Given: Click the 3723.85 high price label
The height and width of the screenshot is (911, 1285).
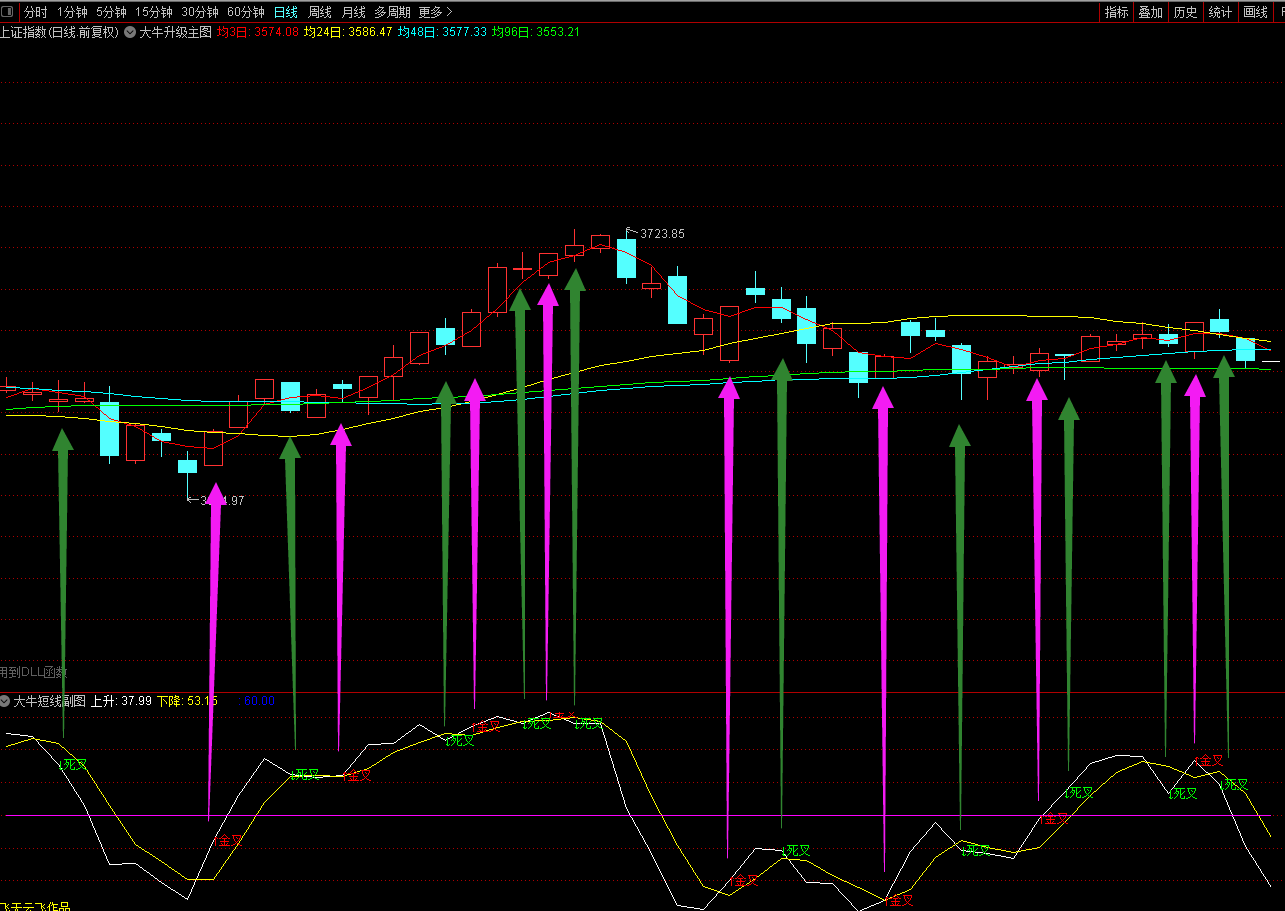Looking at the screenshot, I should coord(662,234).
